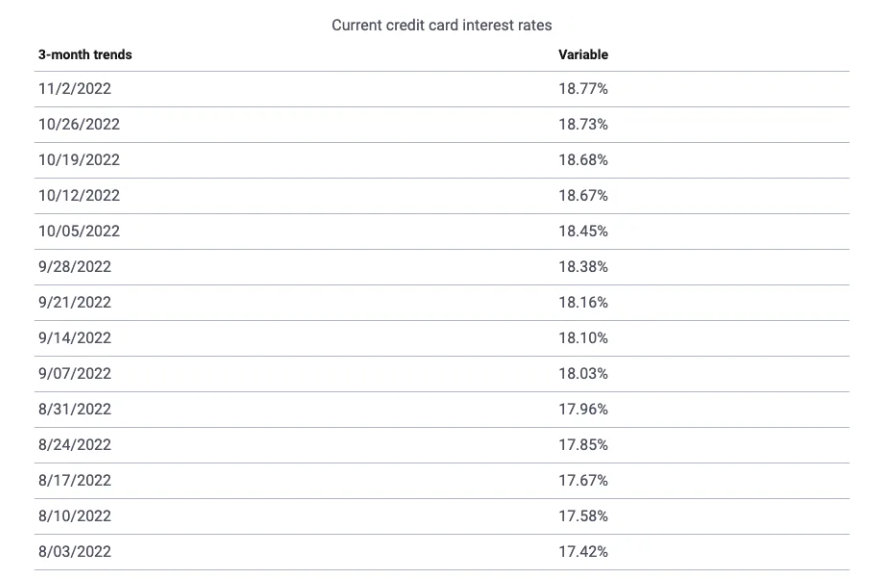Image resolution: width=888 pixels, height=579 pixels.
Task: Click the 18.67% rate for 10/12/2022
Action: (x=583, y=196)
